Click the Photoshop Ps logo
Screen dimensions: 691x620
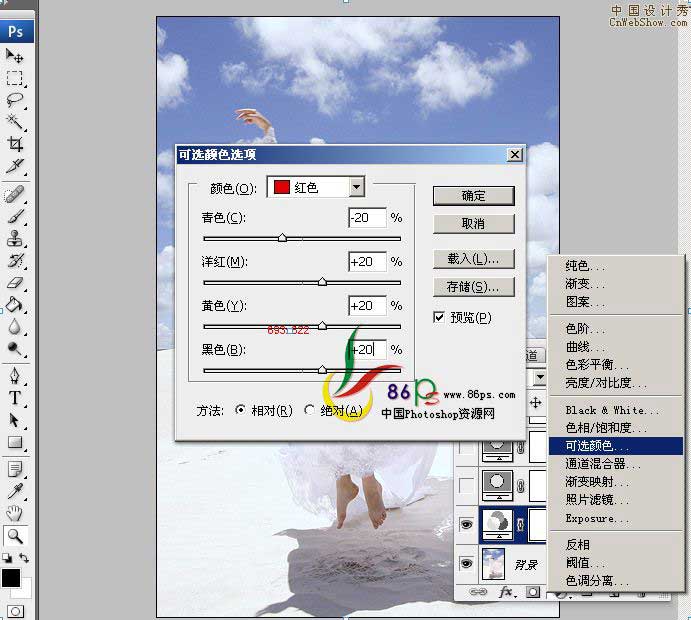coord(16,31)
